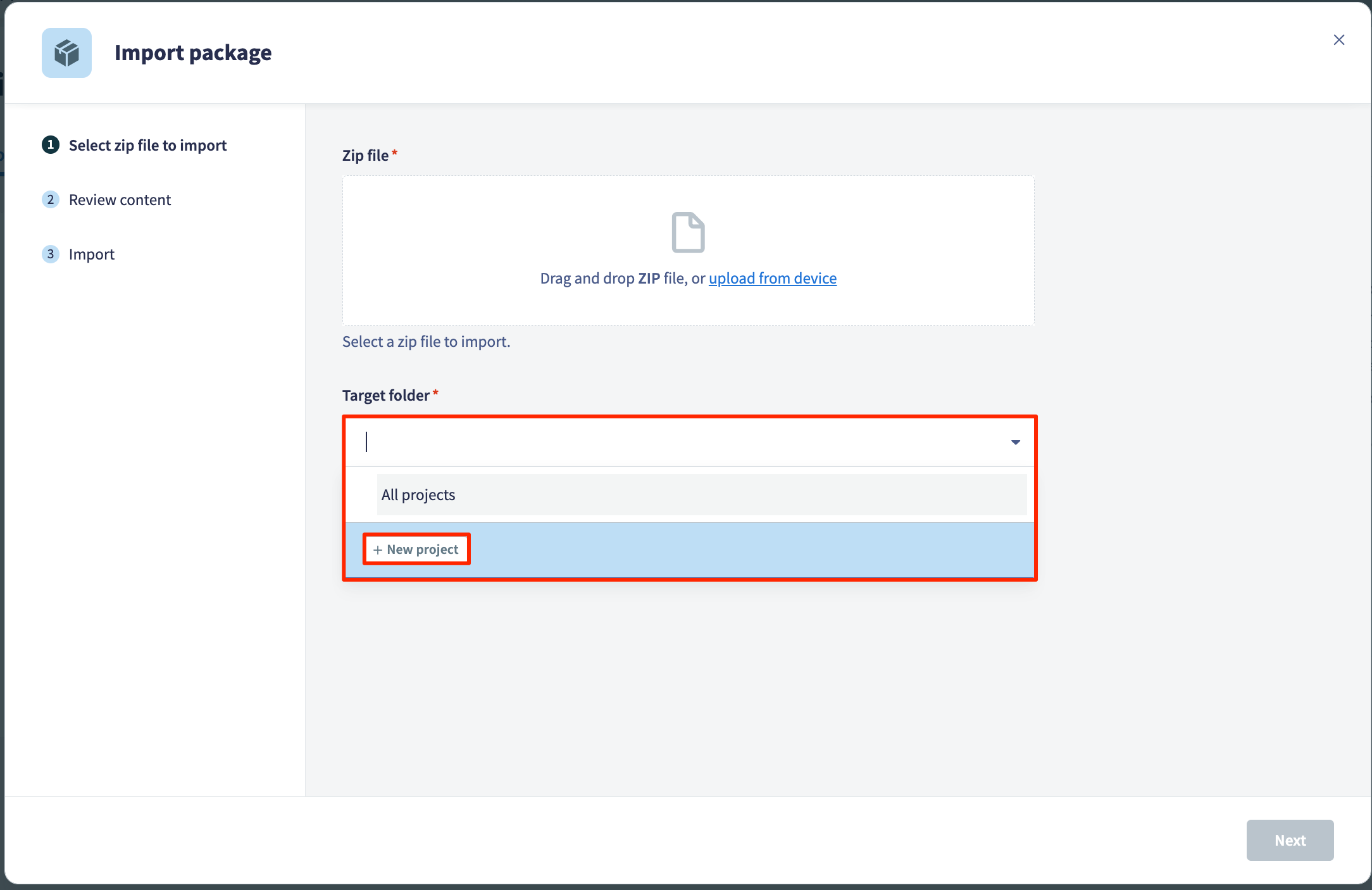The height and width of the screenshot is (890, 1372).
Task: Click the Import package title
Action: point(193,53)
